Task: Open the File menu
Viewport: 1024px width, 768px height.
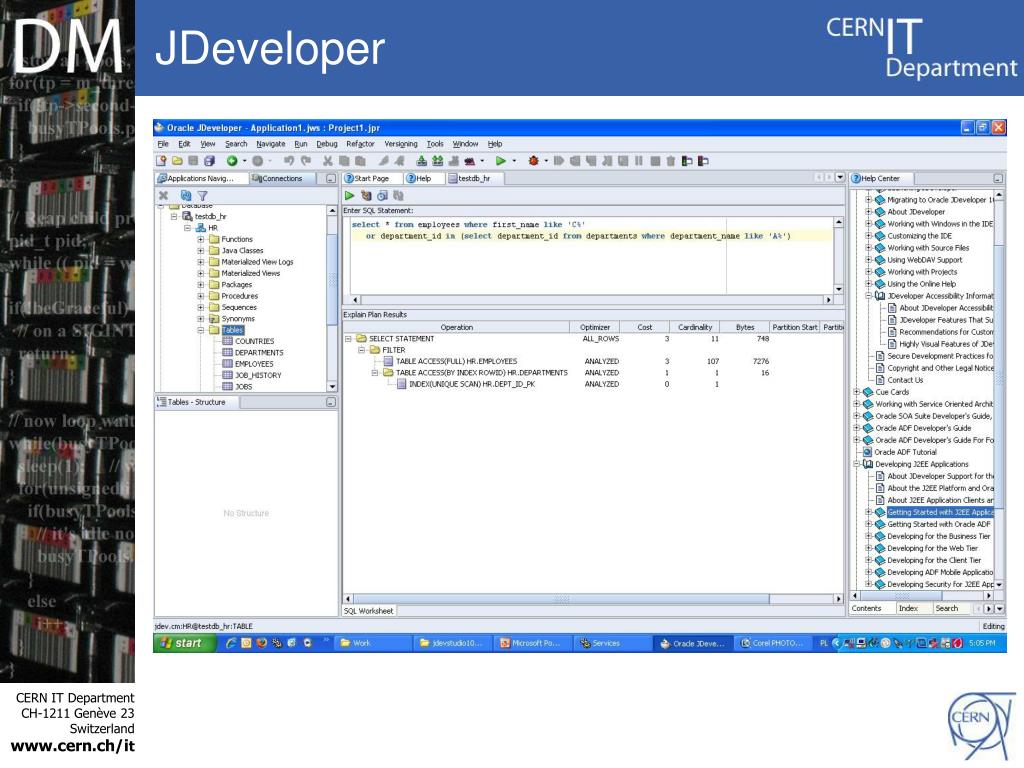Action: pos(163,144)
